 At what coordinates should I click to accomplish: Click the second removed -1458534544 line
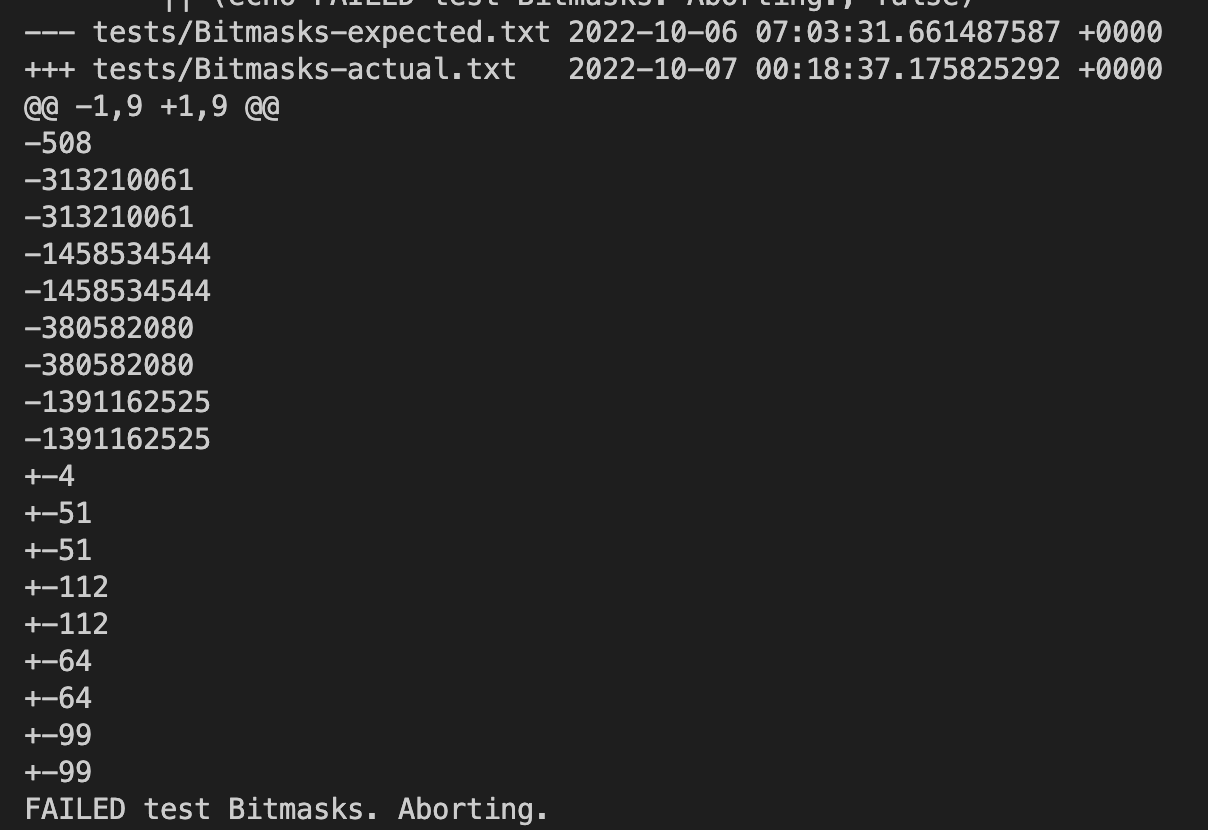pos(117,291)
